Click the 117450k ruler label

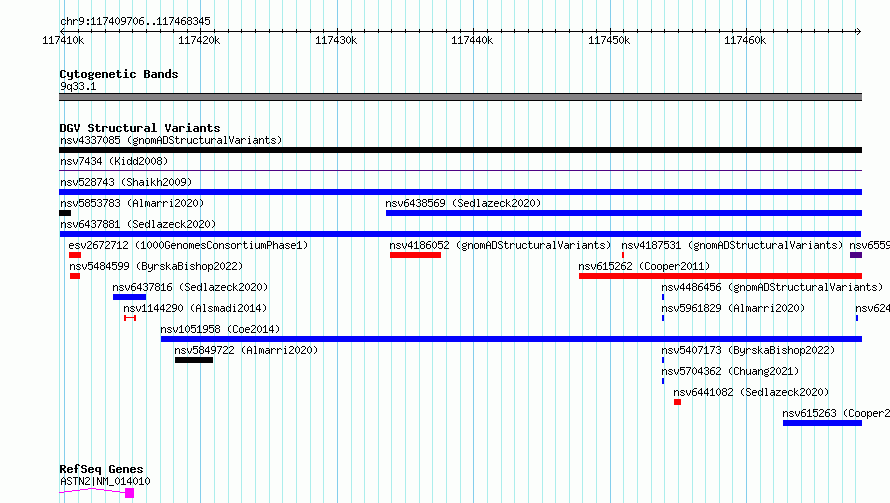click(609, 40)
